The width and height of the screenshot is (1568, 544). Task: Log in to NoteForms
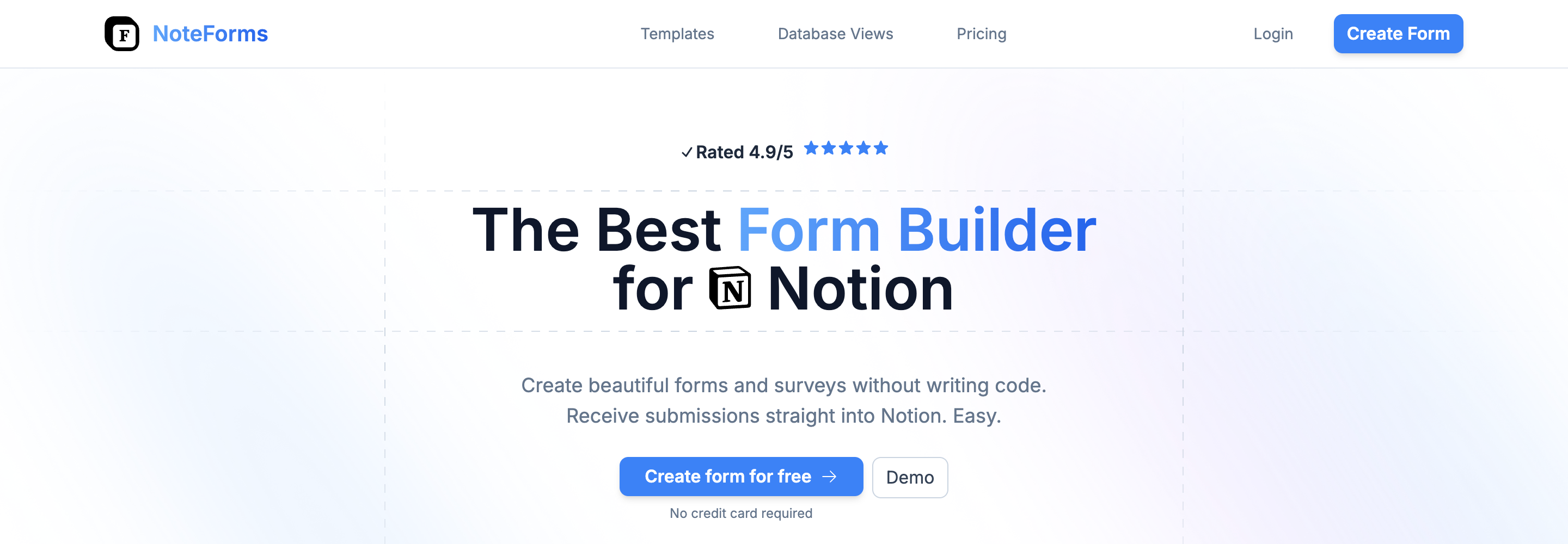pos(1273,34)
